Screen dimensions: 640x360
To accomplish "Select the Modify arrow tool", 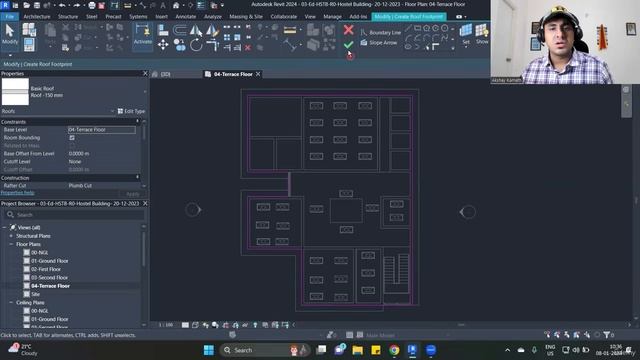I will 10,34.
